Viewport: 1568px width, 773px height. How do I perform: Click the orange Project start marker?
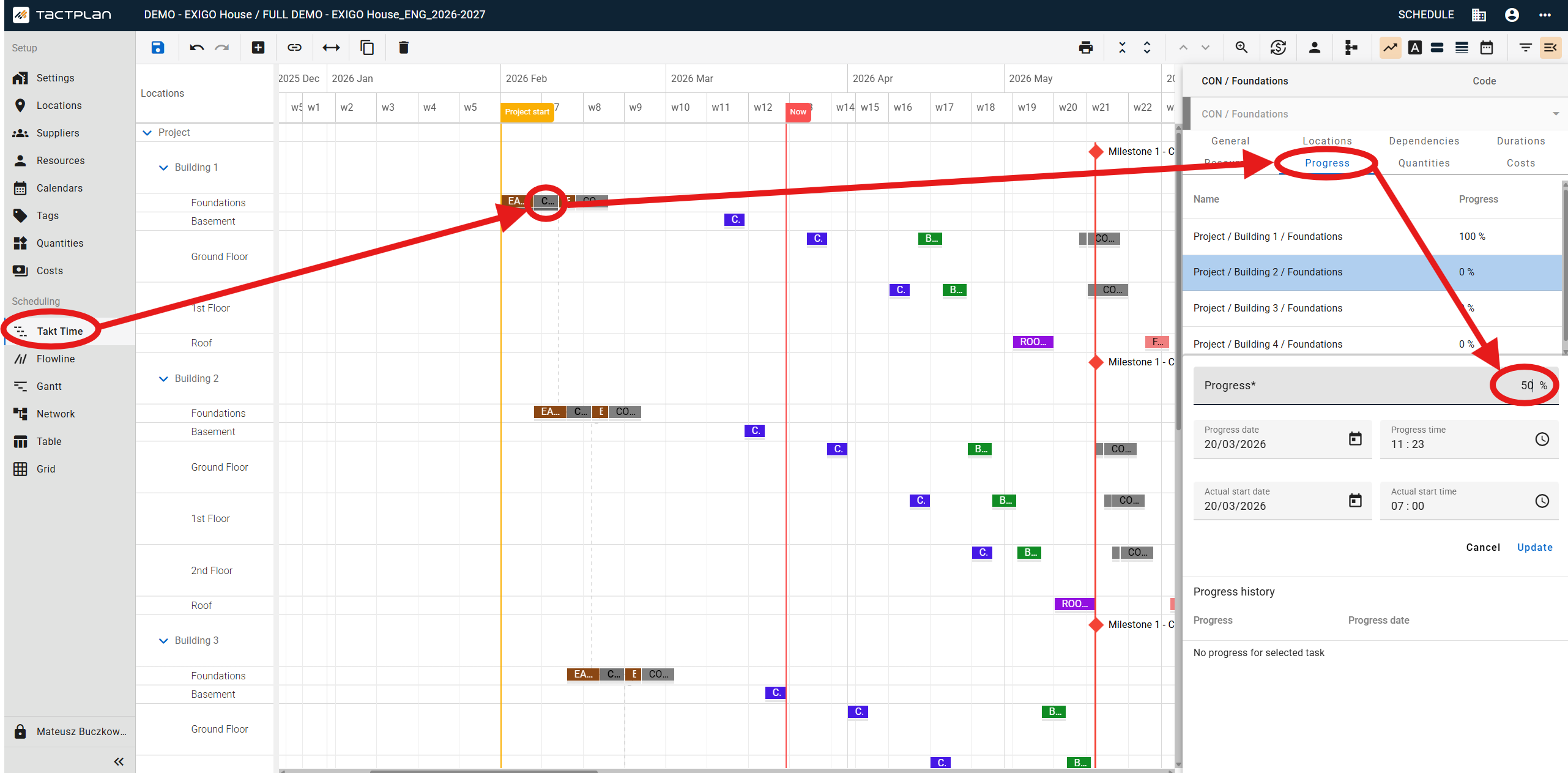[527, 112]
